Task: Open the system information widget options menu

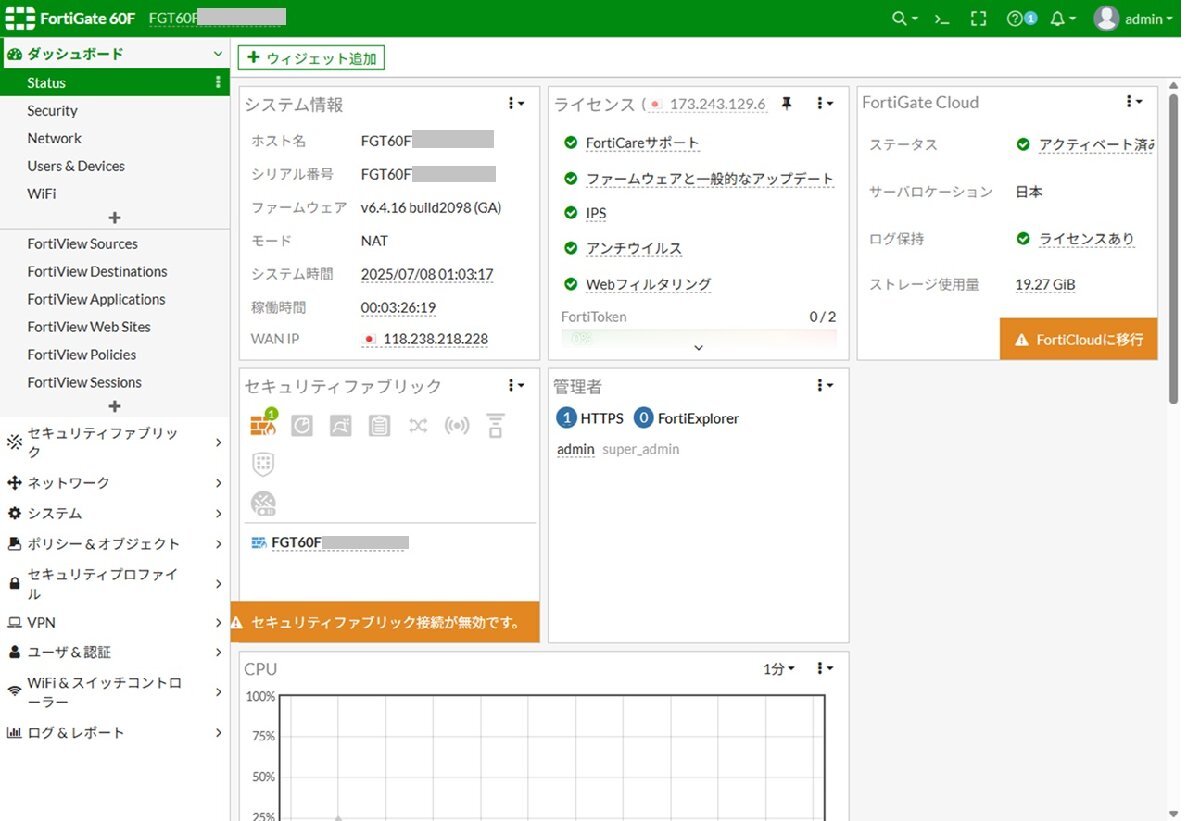Action: 516,103
